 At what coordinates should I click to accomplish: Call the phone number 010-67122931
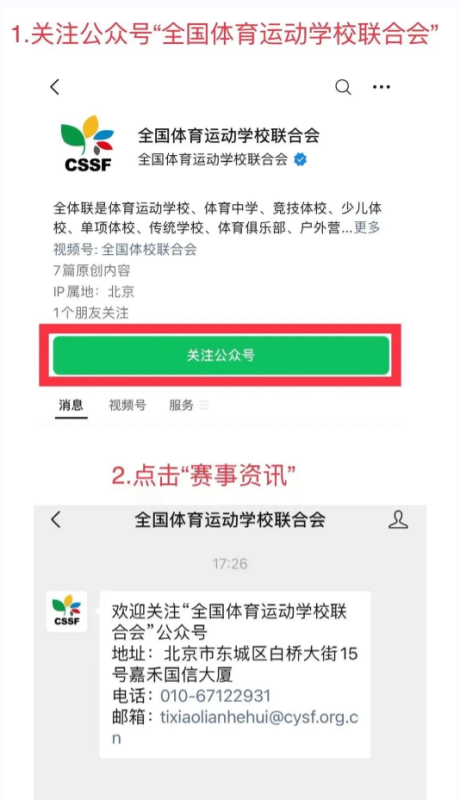tap(215, 695)
